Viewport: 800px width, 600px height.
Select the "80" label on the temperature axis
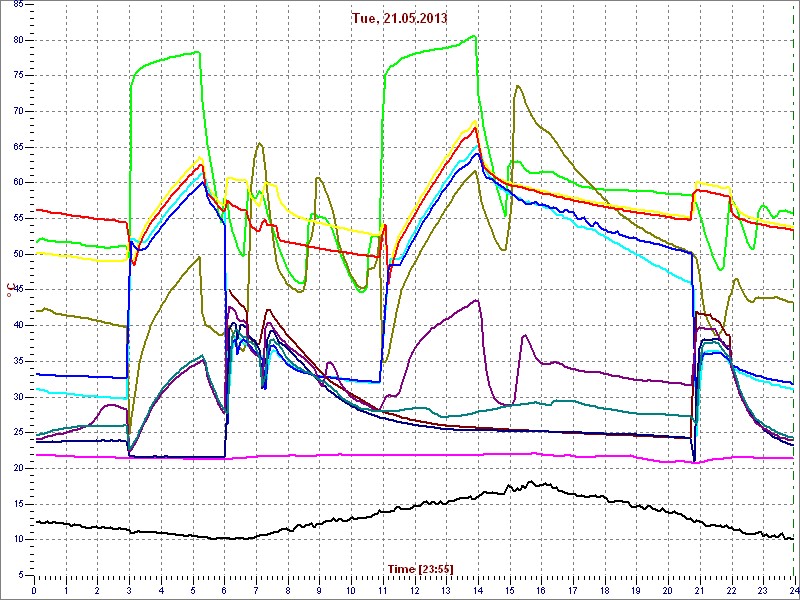(x=16, y=40)
